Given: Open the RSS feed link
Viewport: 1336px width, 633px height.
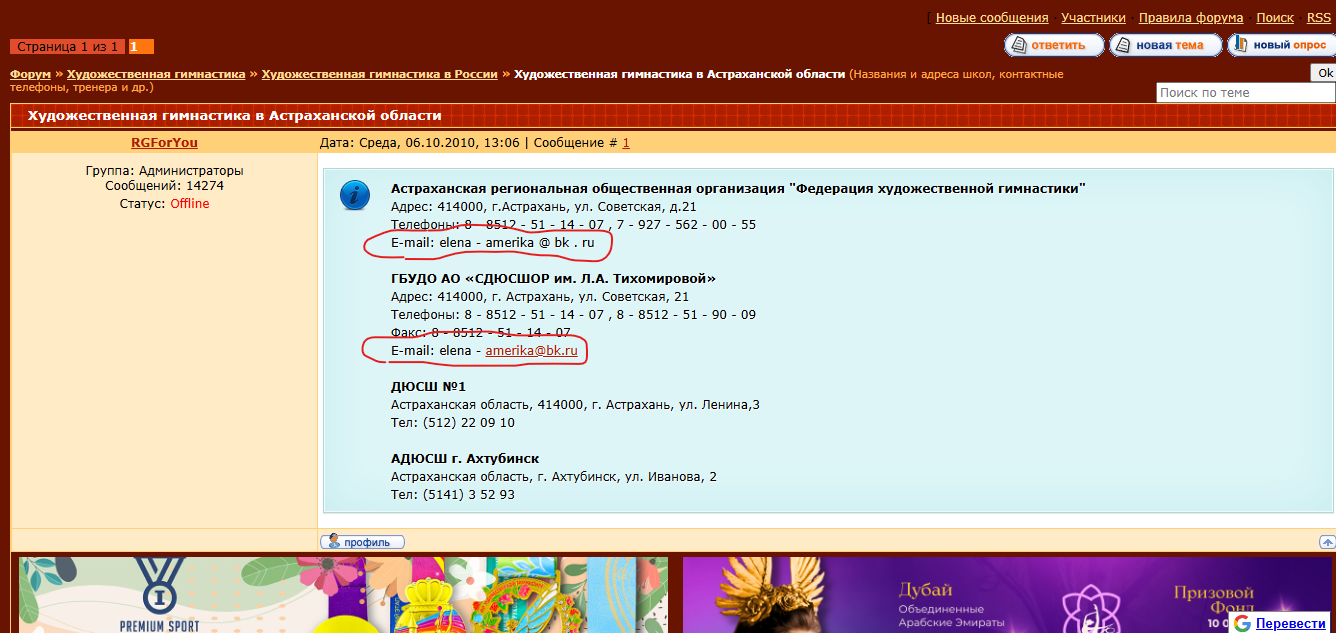Looking at the screenshot, I should pos(1318,18).
